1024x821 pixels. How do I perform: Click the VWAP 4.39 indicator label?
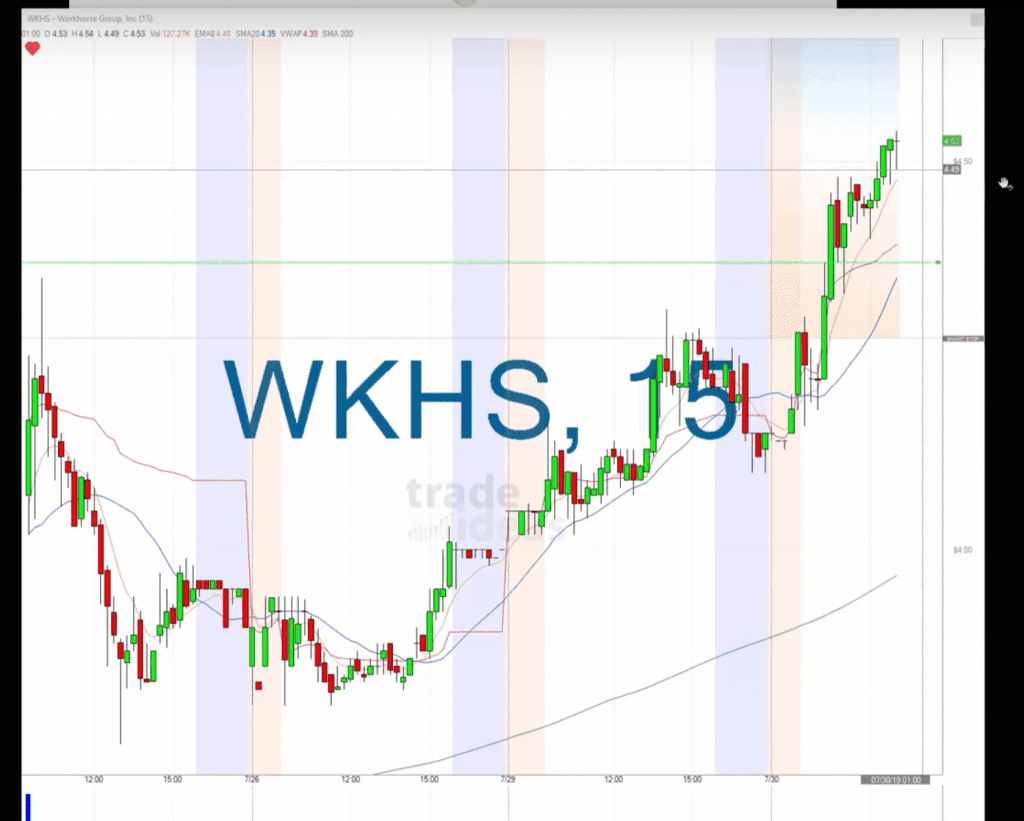(x=299, y=33)
